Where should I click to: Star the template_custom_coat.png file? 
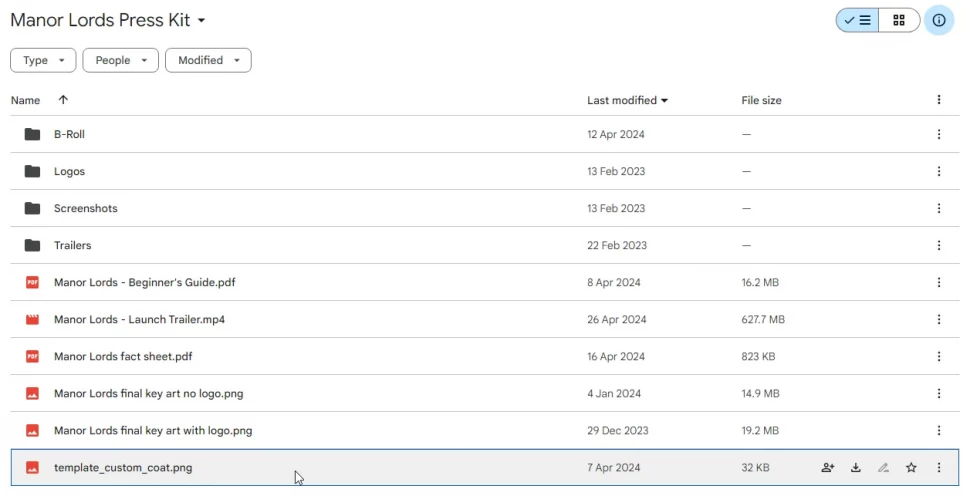point(911,467)
